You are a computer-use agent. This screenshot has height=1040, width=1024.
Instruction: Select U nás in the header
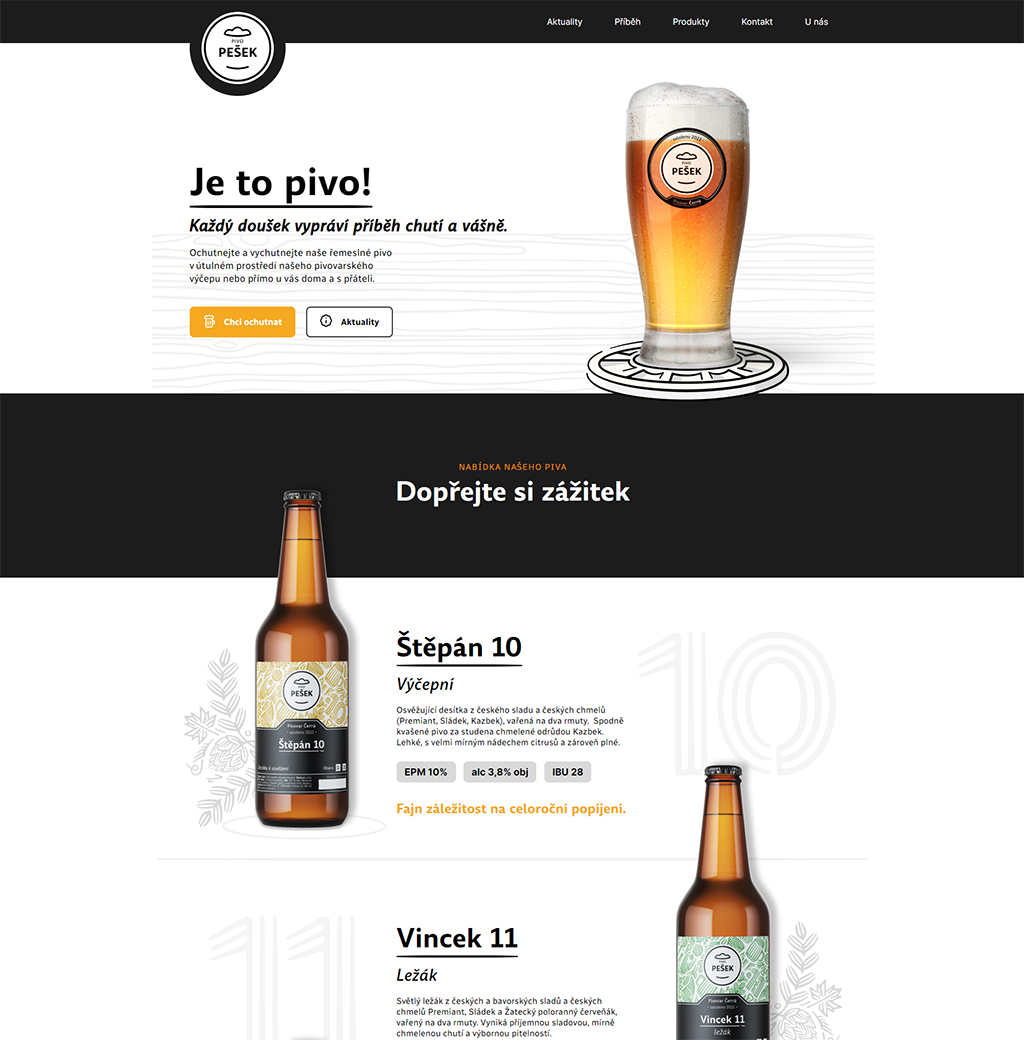[816, 22]
